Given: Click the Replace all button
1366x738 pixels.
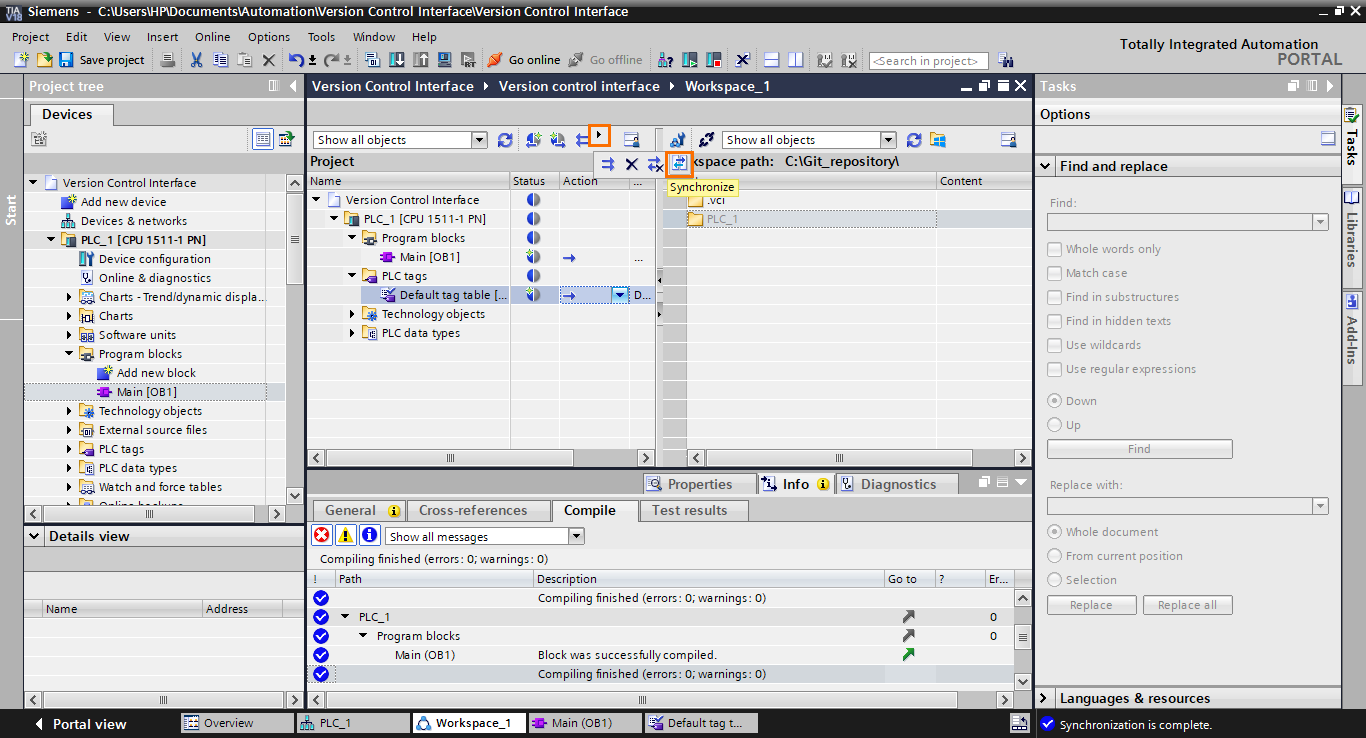Looking at the screenshot, I should 1187,604.
